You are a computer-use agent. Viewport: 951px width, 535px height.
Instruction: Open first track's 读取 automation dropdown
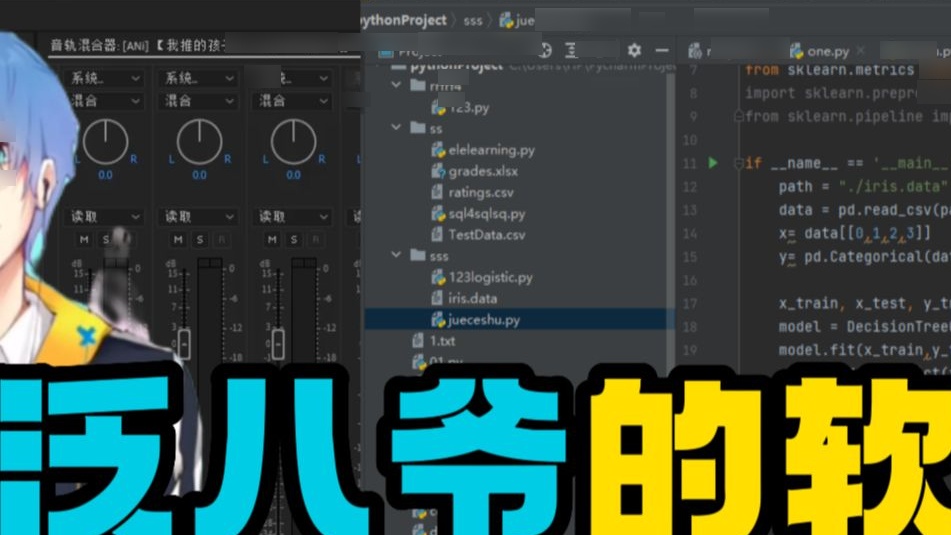pos(104,217)
